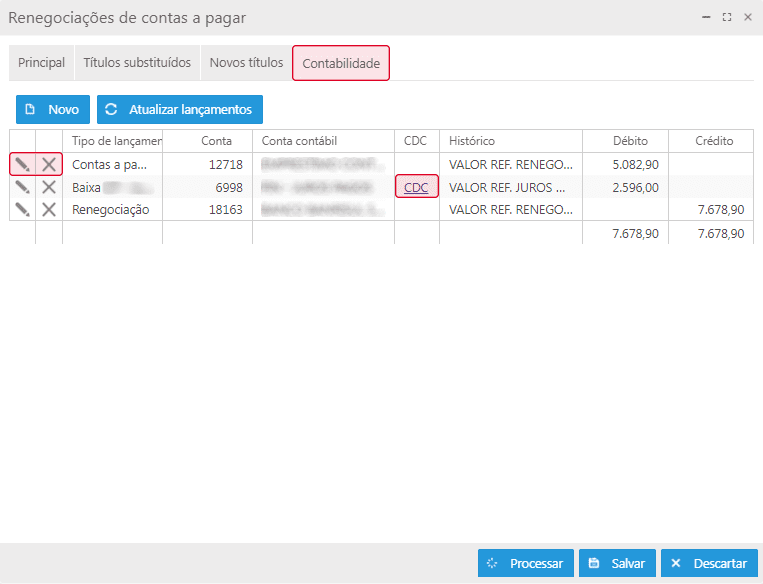Delete the Contas a pagar entry row
The height and width of the screenshot is (584, 763).
pos(49,164)
